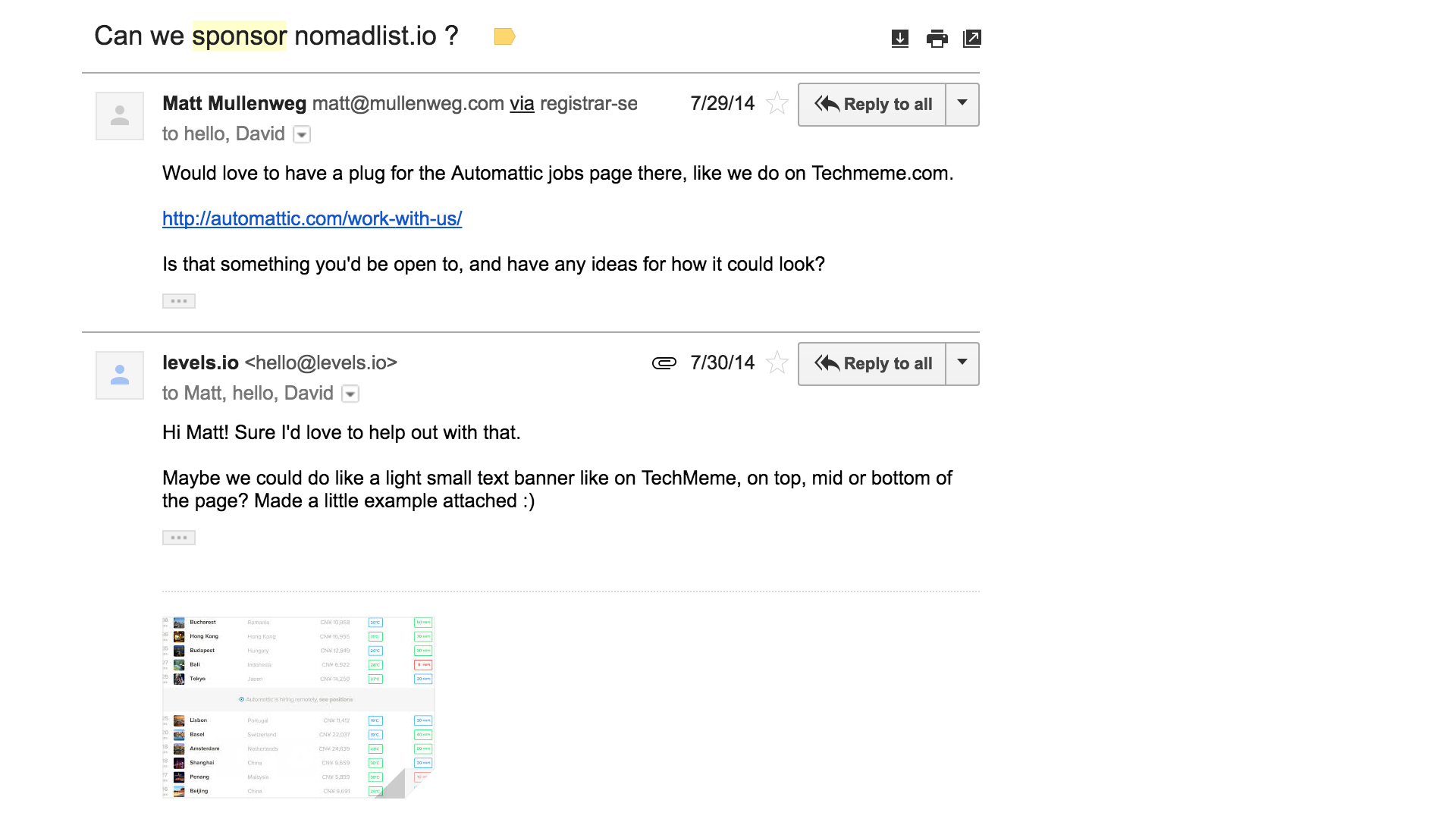This screenshot has height=819, width=1456.
Task: Click the yellow importance label marker
Action: (x=504, y=36)
